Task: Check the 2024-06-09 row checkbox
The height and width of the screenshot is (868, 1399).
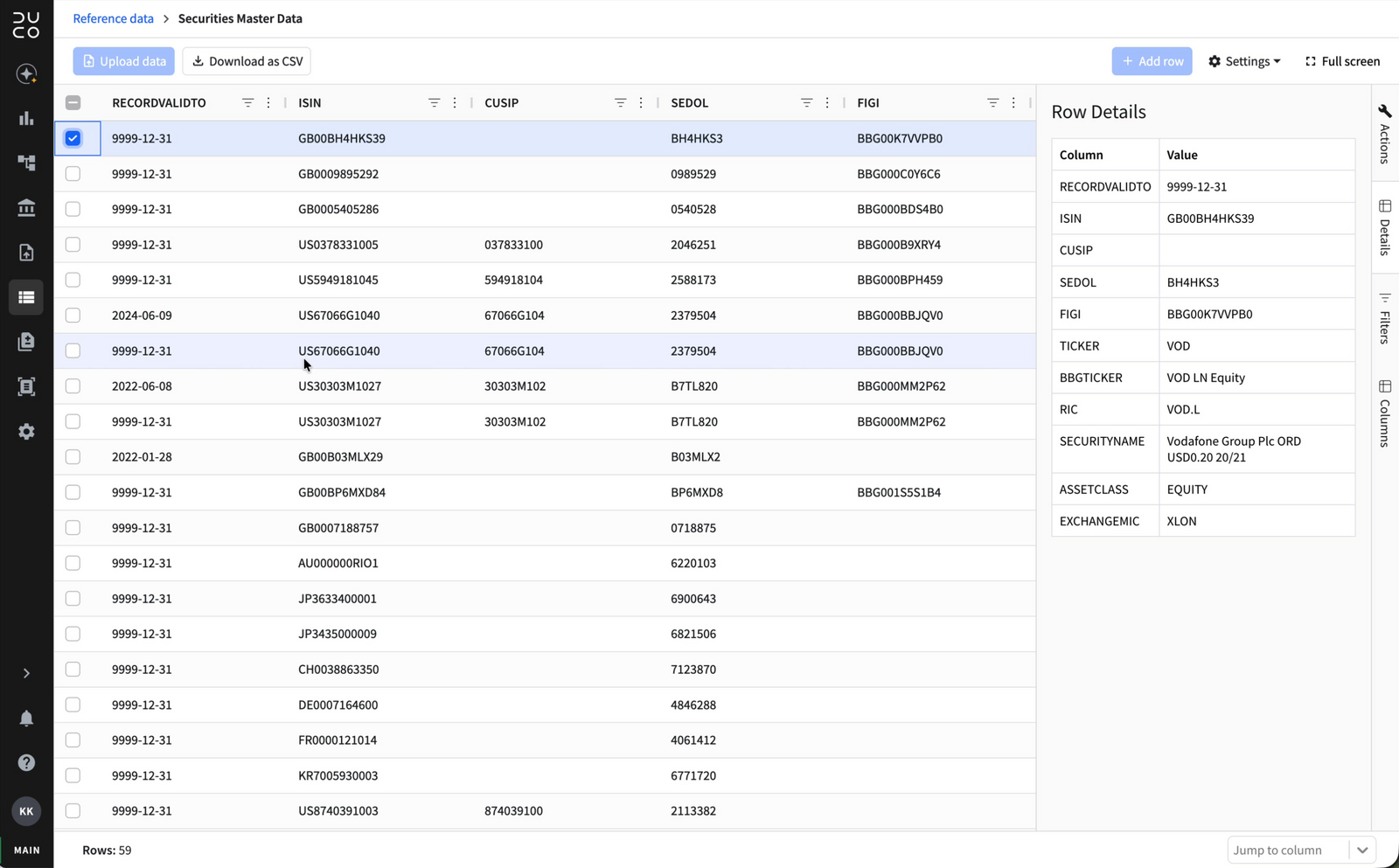Action: tap(73, 316)
